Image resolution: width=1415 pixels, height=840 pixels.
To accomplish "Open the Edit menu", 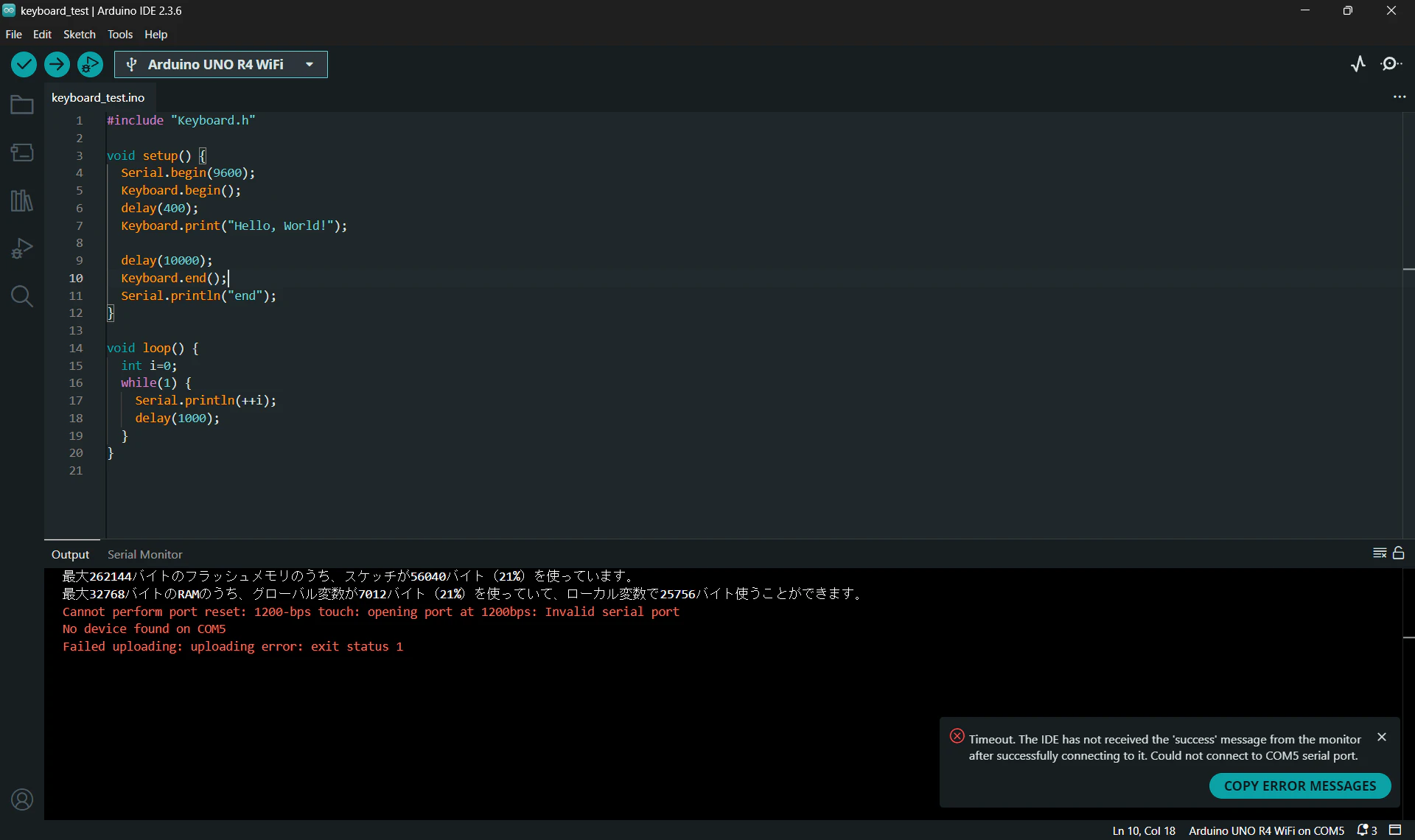I will pyautogui.click(x=42, y=35).
